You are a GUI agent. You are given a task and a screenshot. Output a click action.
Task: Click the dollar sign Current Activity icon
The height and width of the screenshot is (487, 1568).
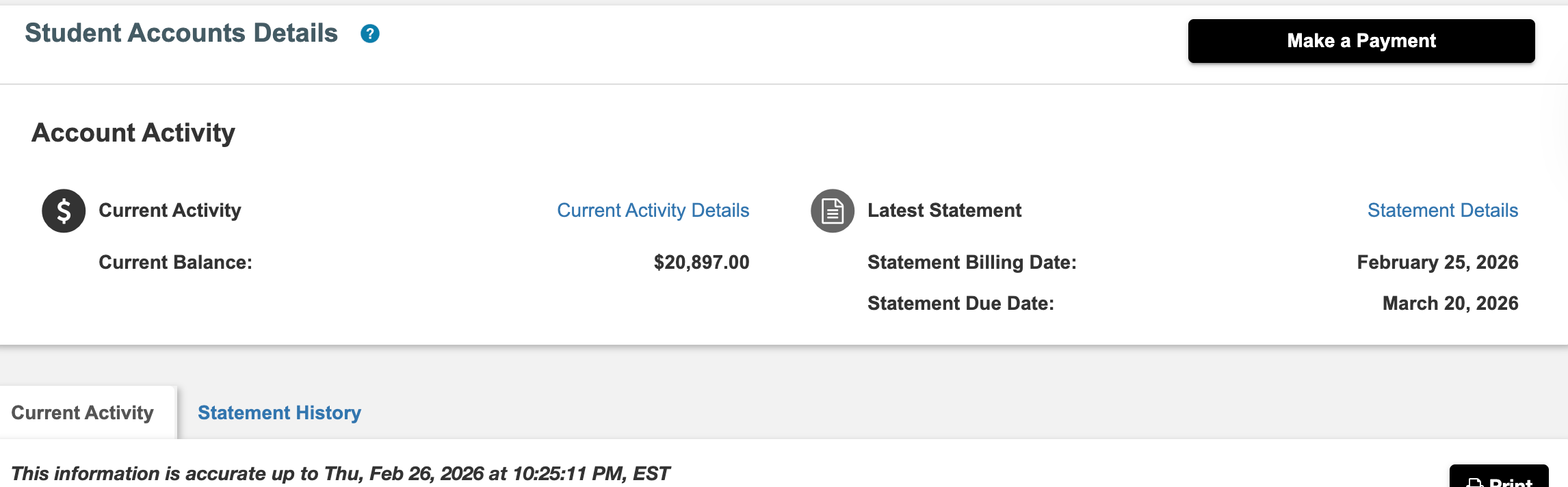pyautogui.click(x=64, y=211)
